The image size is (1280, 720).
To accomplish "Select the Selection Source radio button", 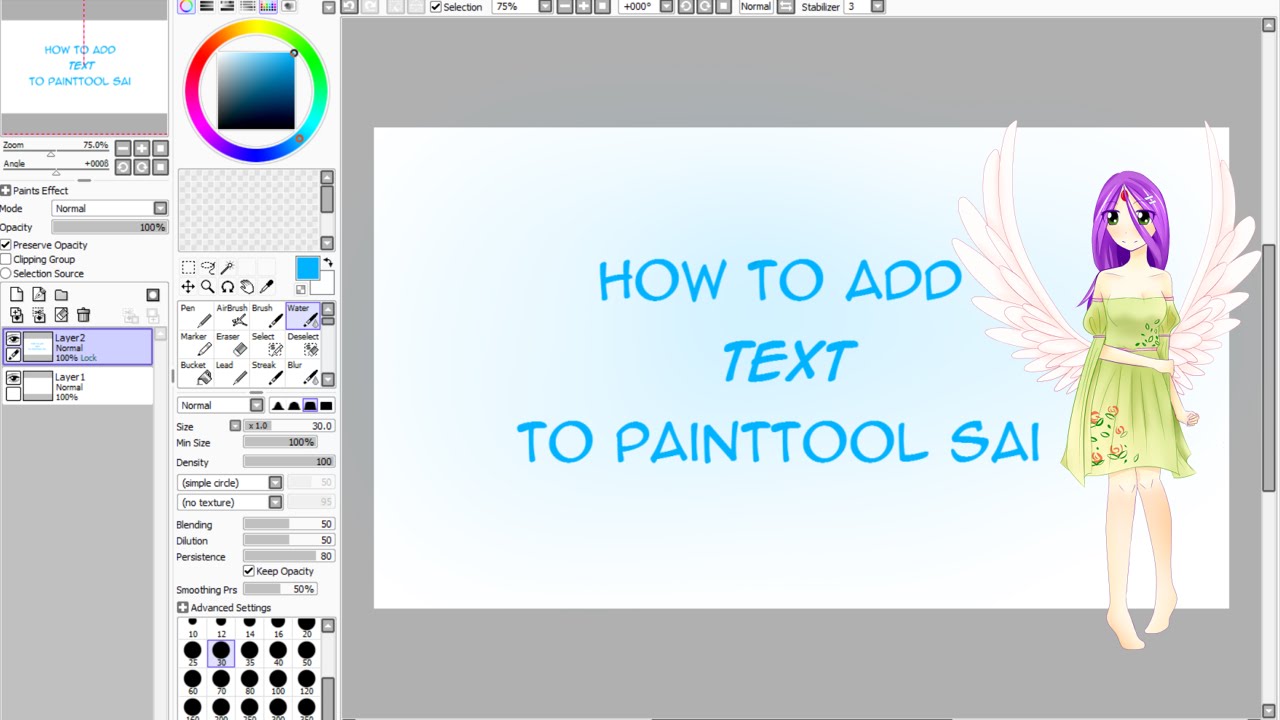I will click(6, 273).
